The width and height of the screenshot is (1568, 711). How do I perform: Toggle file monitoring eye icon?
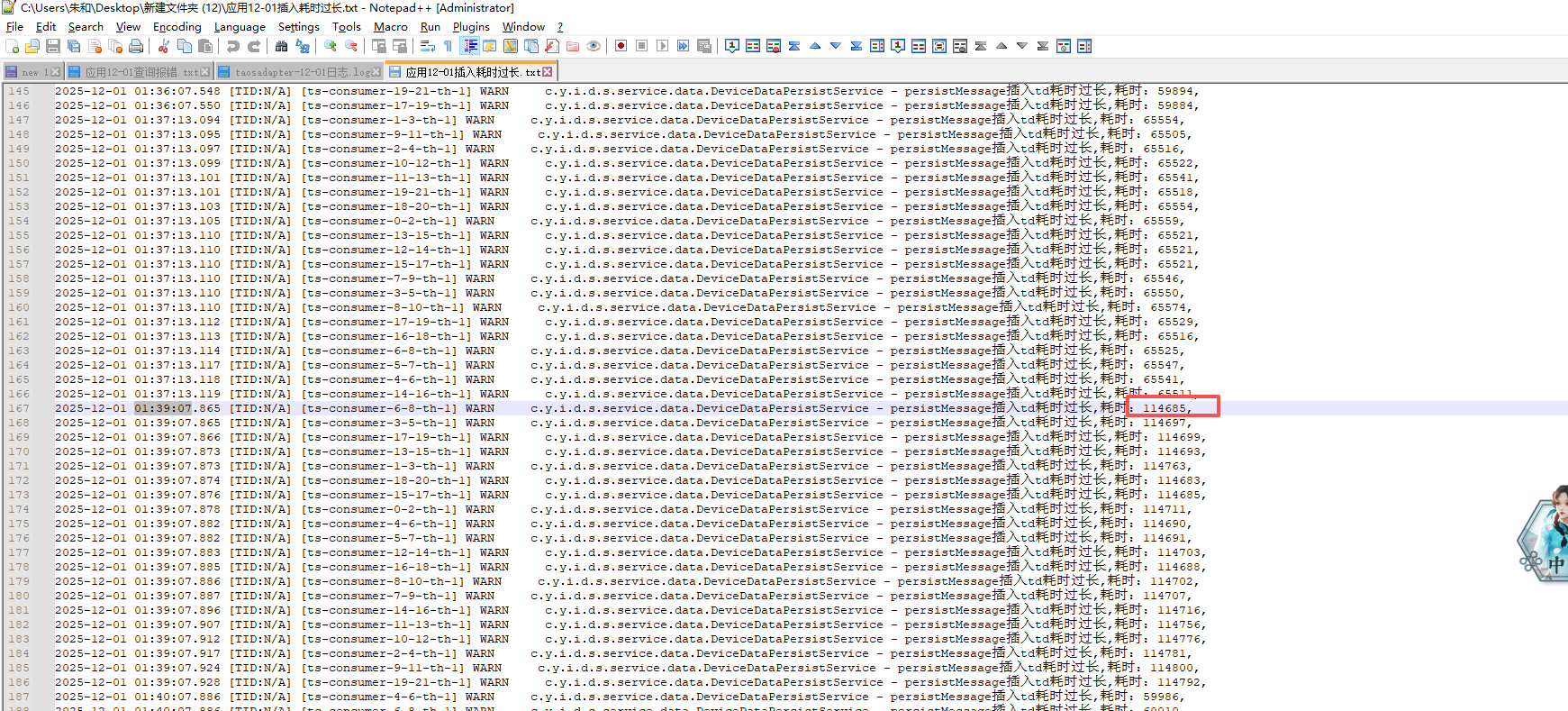point(594,46)
